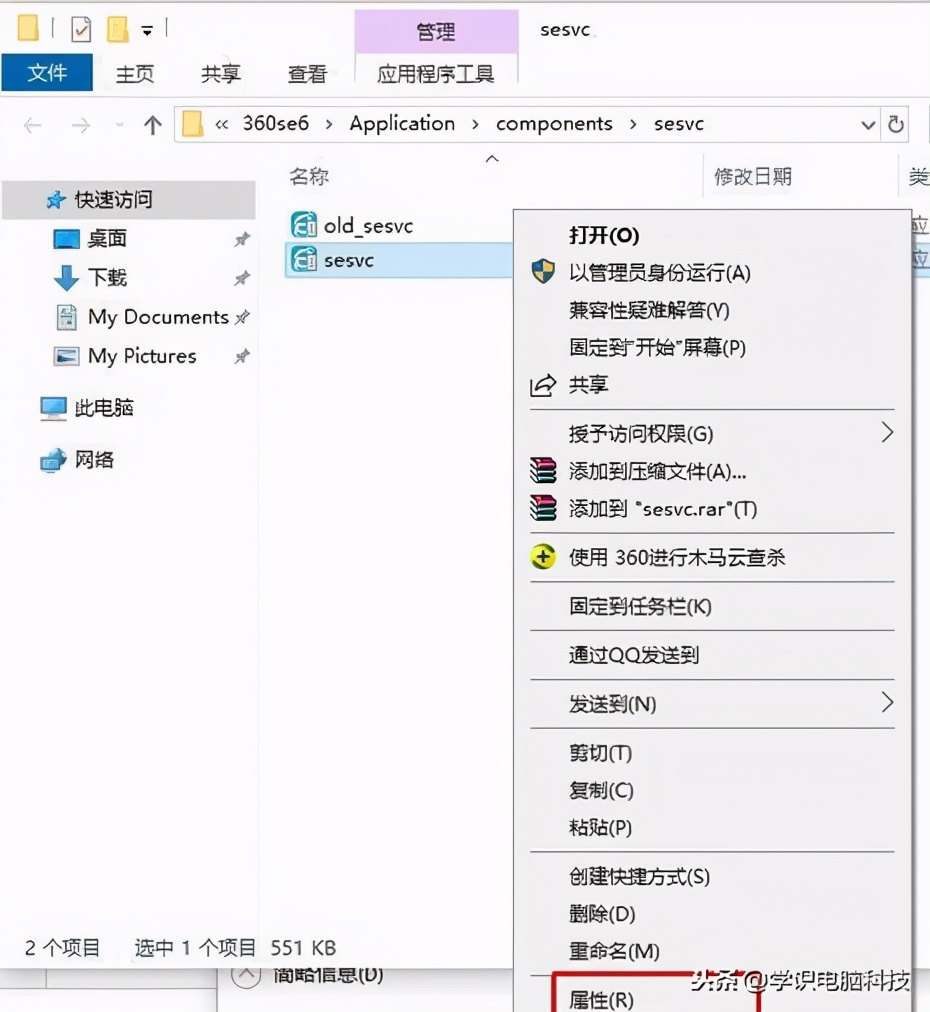
Task: Choose 粘贴(P) from context menu
Action: pyautogui.click(x=600, y=827)
